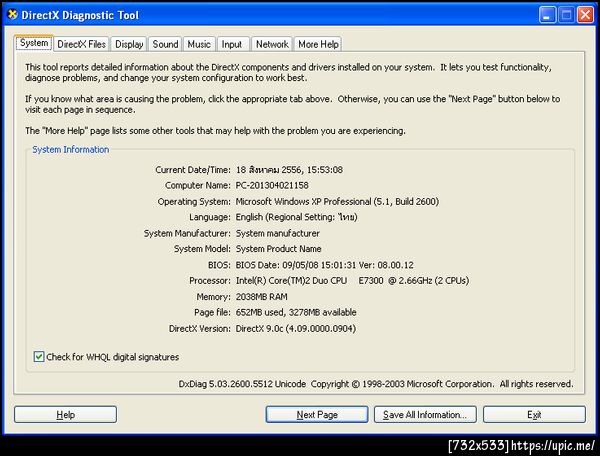The height and width of the screenshot is (456, 600).
Task: Select the Input tab
Action: pos(232,44)
